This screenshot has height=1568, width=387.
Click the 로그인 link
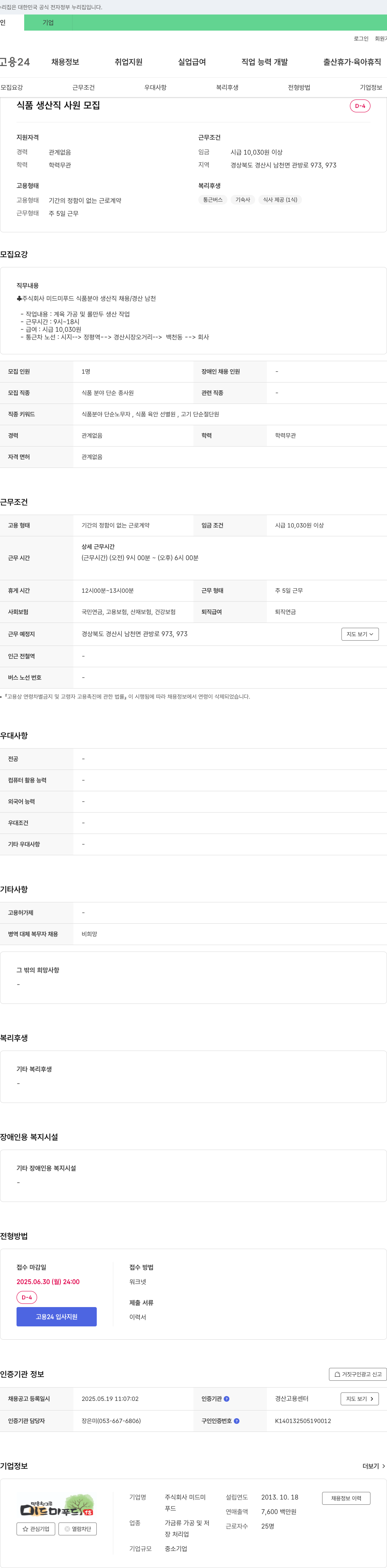361,38
